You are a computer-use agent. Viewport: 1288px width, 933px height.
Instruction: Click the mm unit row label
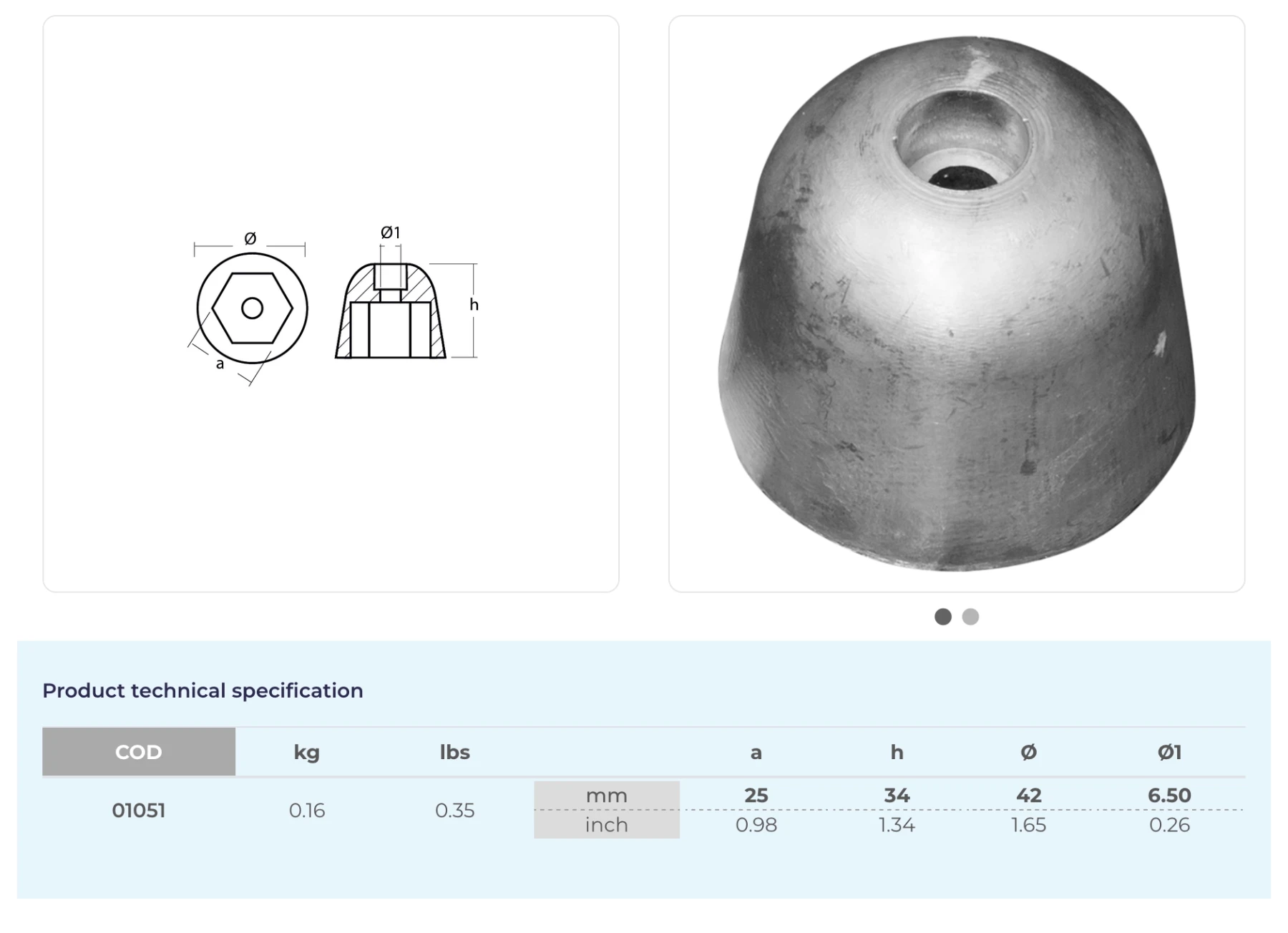(606, 796)
